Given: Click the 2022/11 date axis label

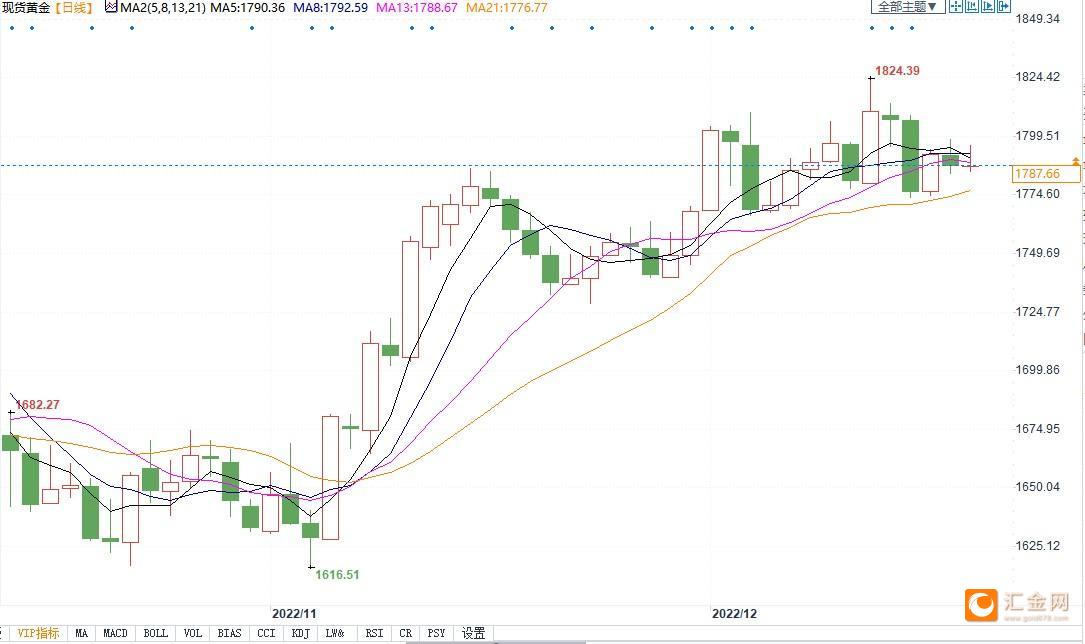Looking at the screenshot, I should pos(294,614).
